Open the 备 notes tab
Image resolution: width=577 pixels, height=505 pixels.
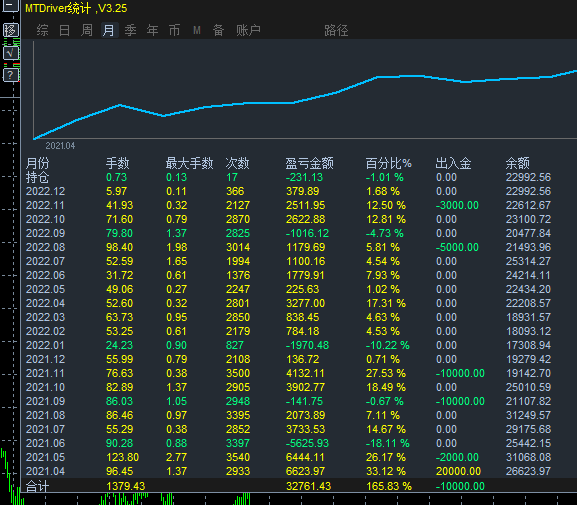click(219, 30)
